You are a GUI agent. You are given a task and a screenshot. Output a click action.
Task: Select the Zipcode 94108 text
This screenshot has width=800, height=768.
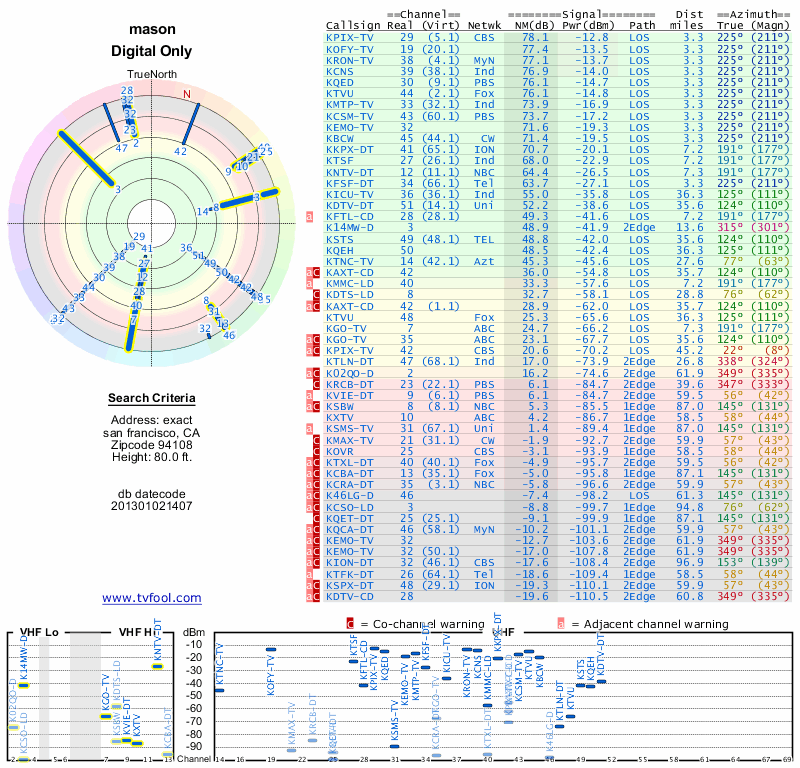[x=152, y=445]
